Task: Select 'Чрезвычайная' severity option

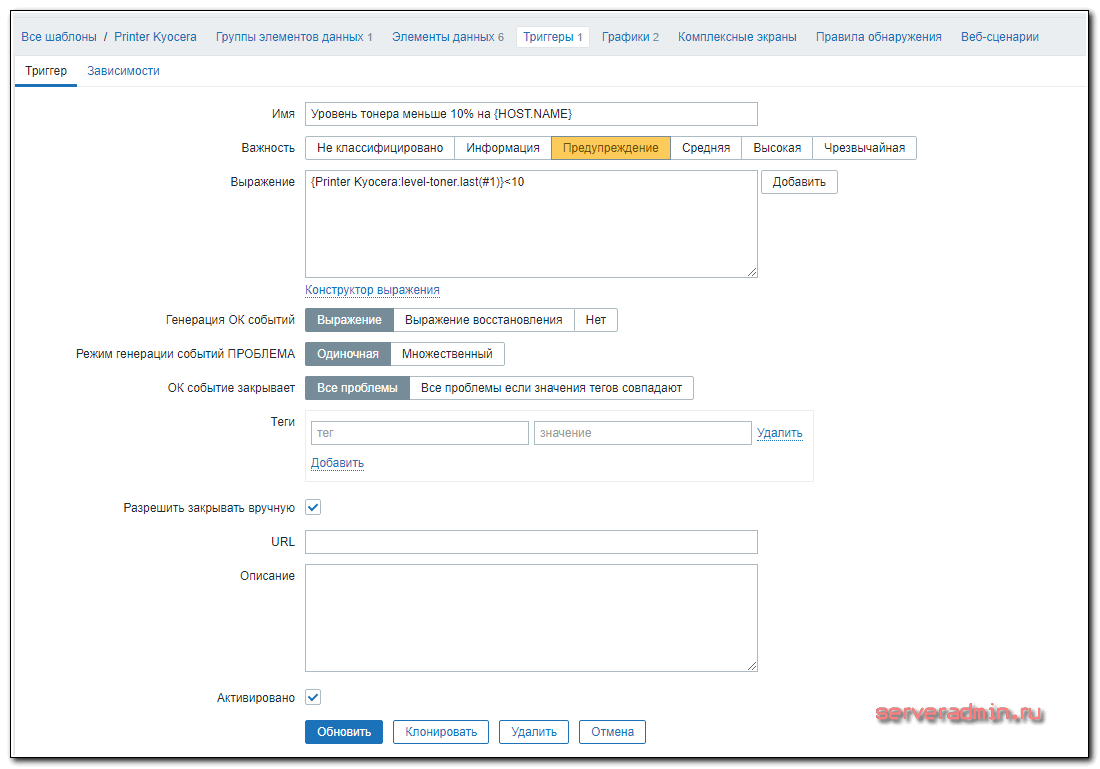Action: coord(864,148)
